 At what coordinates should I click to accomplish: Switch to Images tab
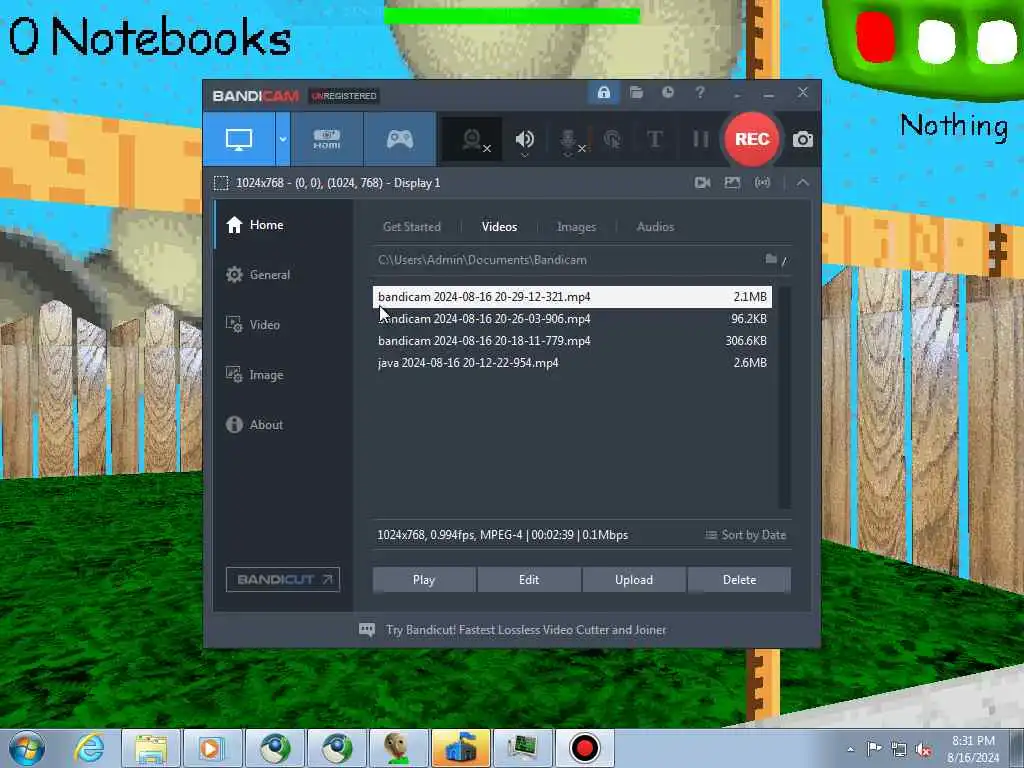tap(576, 227)
